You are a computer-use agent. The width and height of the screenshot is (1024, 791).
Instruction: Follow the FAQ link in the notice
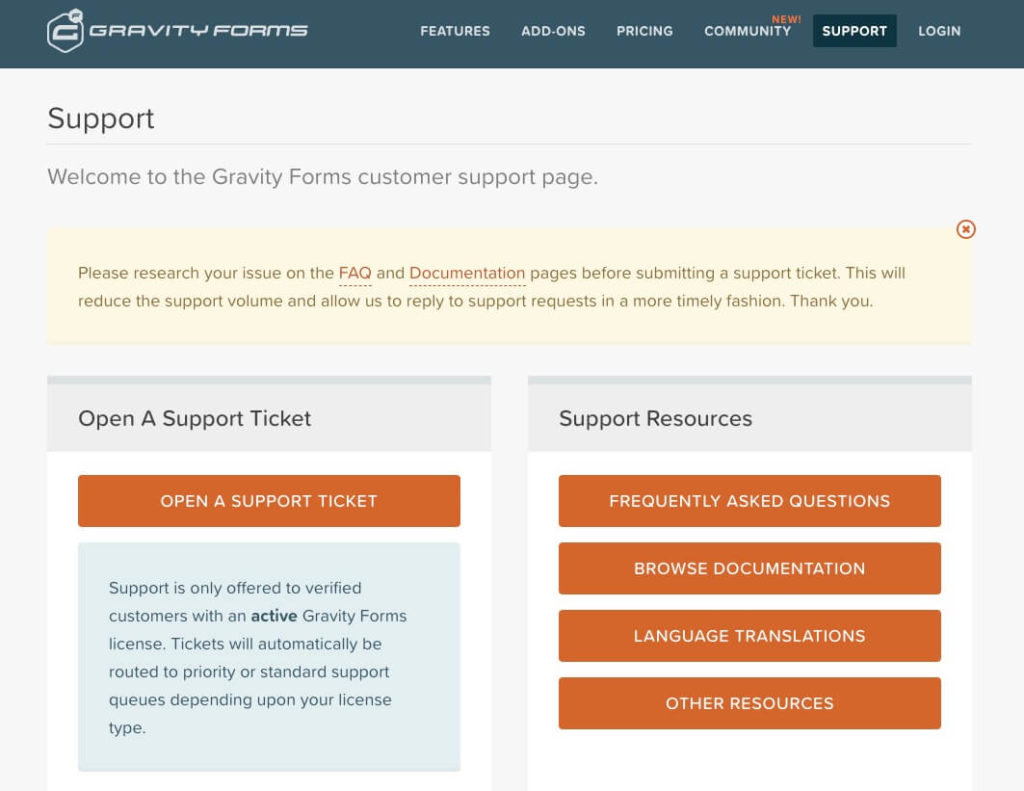click(x=355, y=273)
